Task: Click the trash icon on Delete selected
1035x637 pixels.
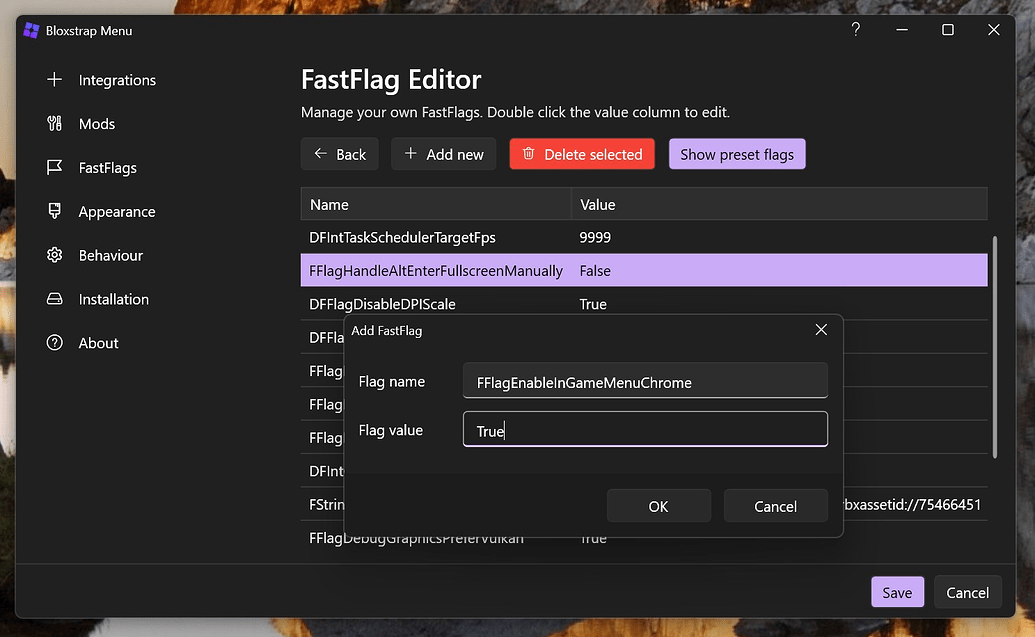Action: [528, 154]
